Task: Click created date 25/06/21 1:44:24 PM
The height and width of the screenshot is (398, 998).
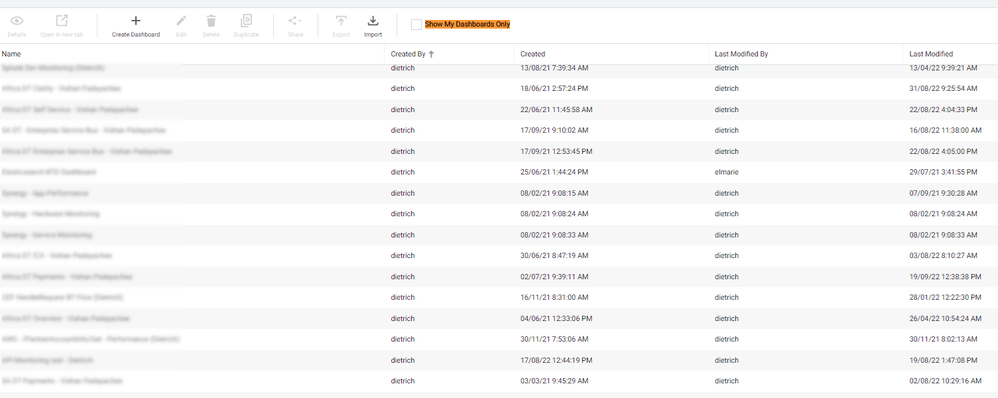Action: 554,172
